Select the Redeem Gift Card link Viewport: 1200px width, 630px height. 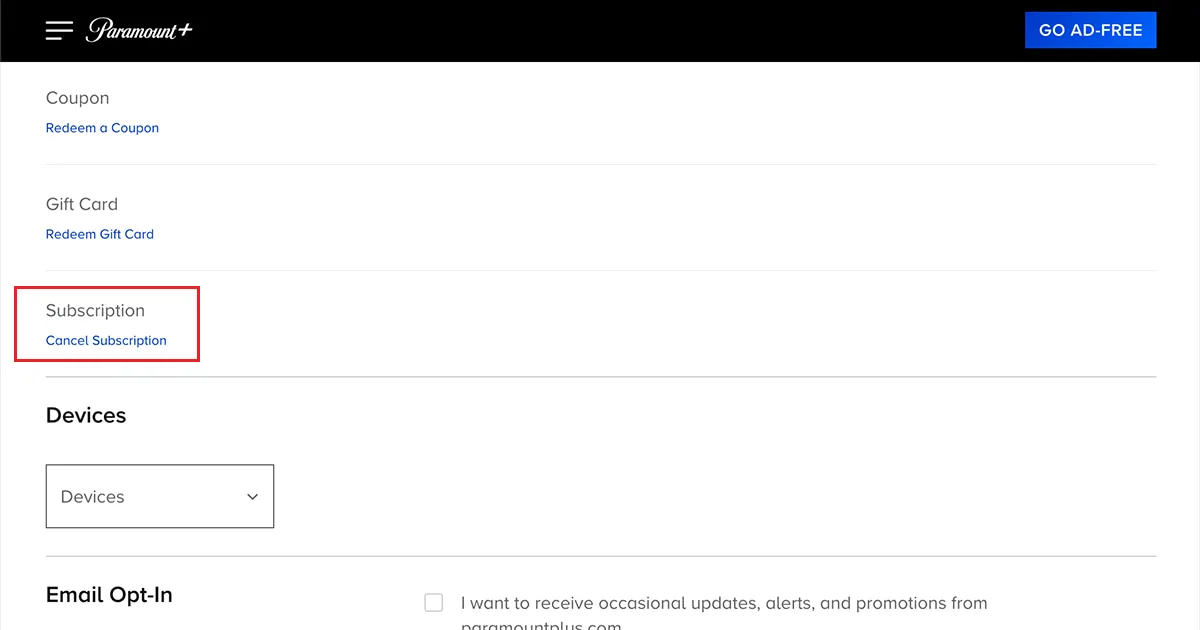(99, 233)
